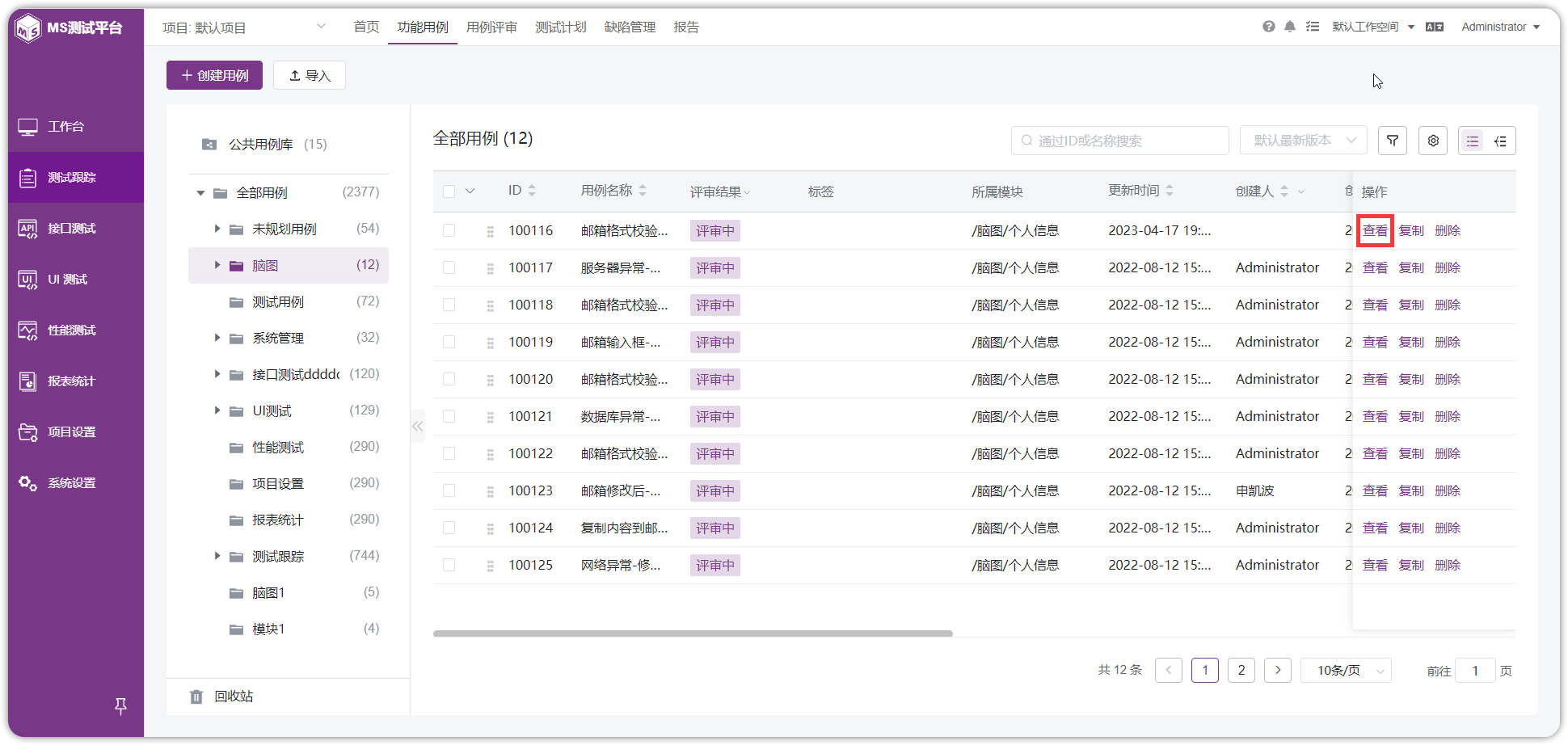Open 系统设置 in the sidebar
This screenshot has height=745, width=1568.
pyautogui.click(x=76, y=483)
